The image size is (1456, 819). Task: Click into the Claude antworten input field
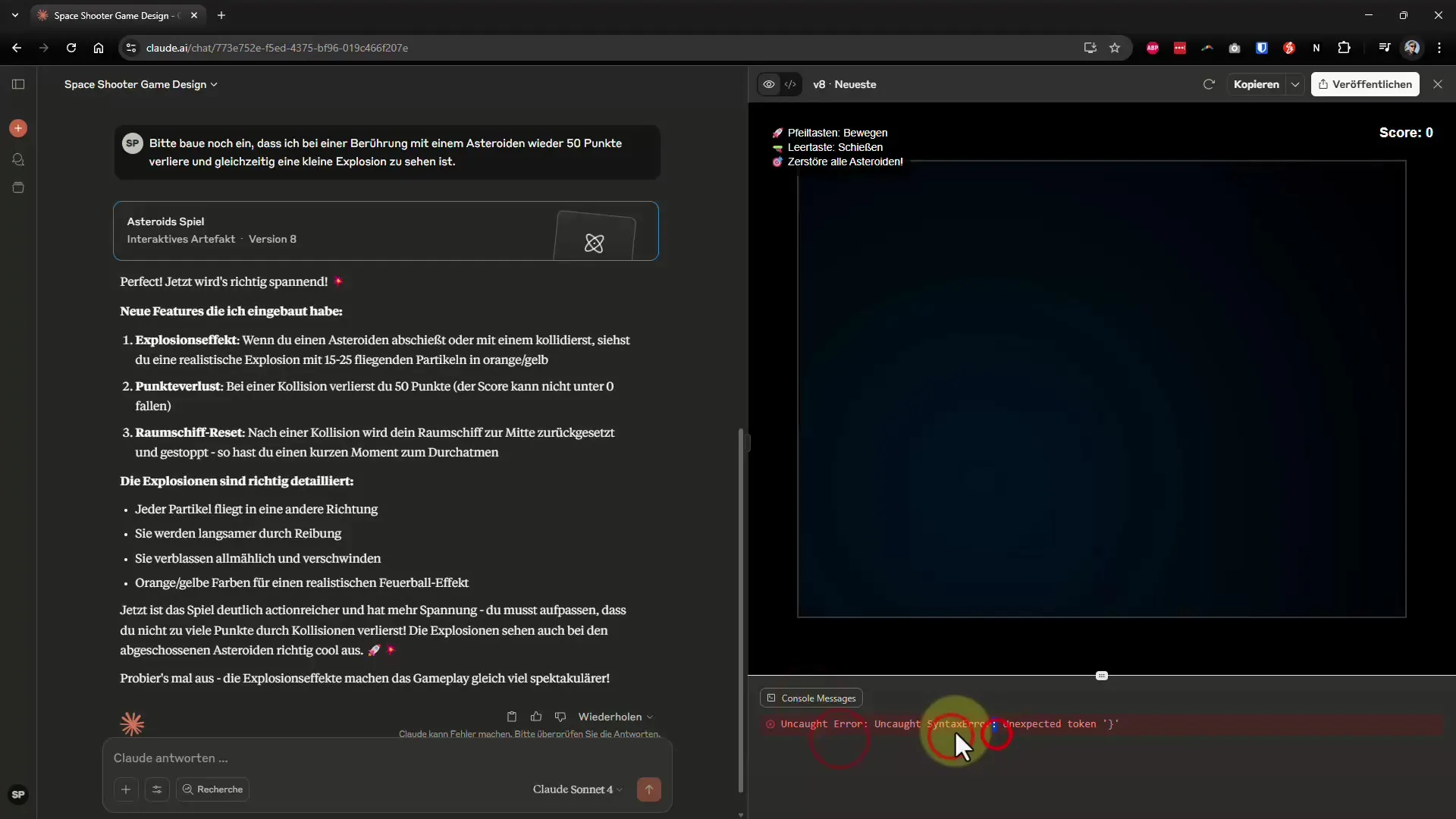(x=387, y=758)
